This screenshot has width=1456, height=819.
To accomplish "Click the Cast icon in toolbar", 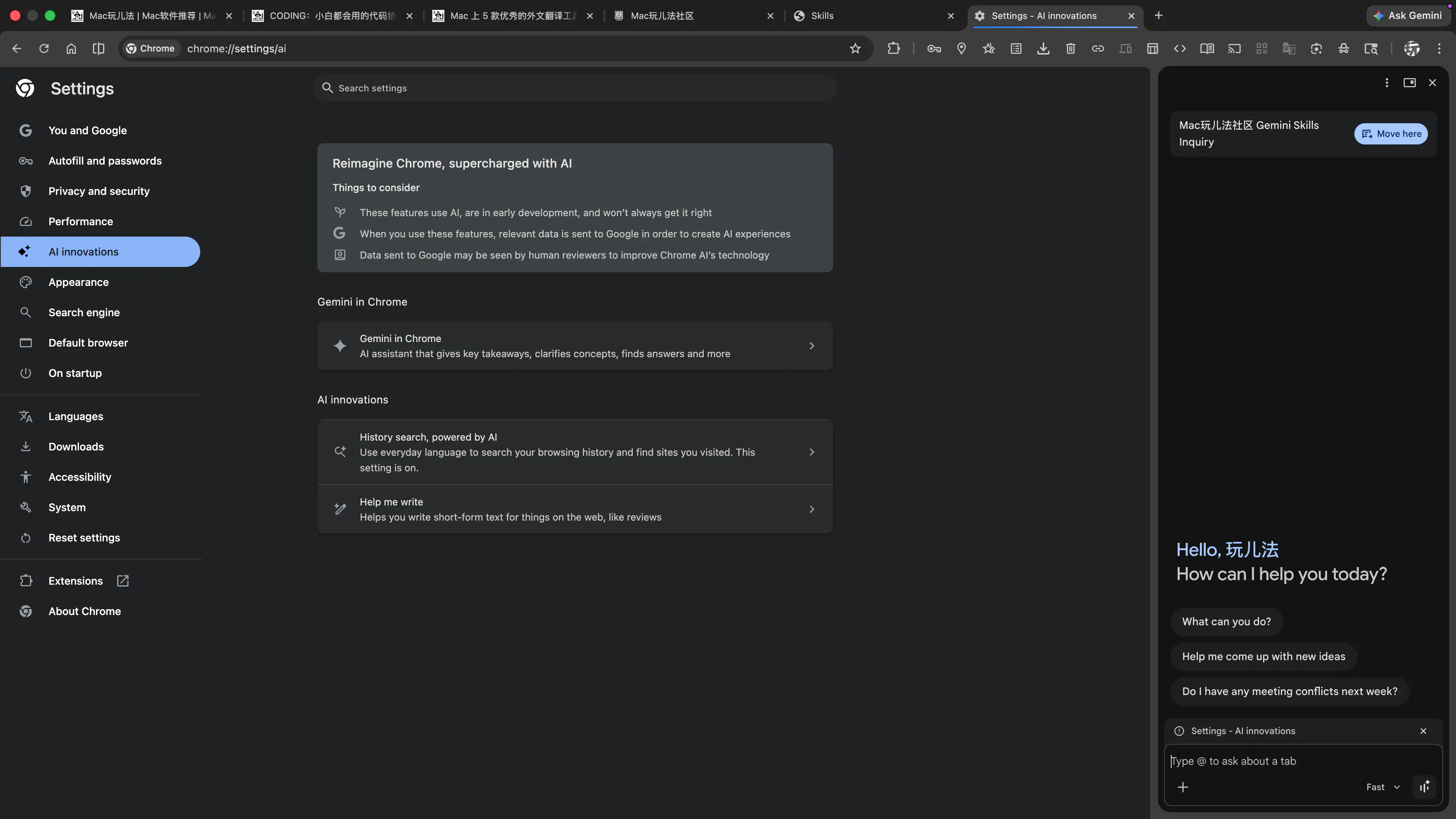I will [1235, 49].
